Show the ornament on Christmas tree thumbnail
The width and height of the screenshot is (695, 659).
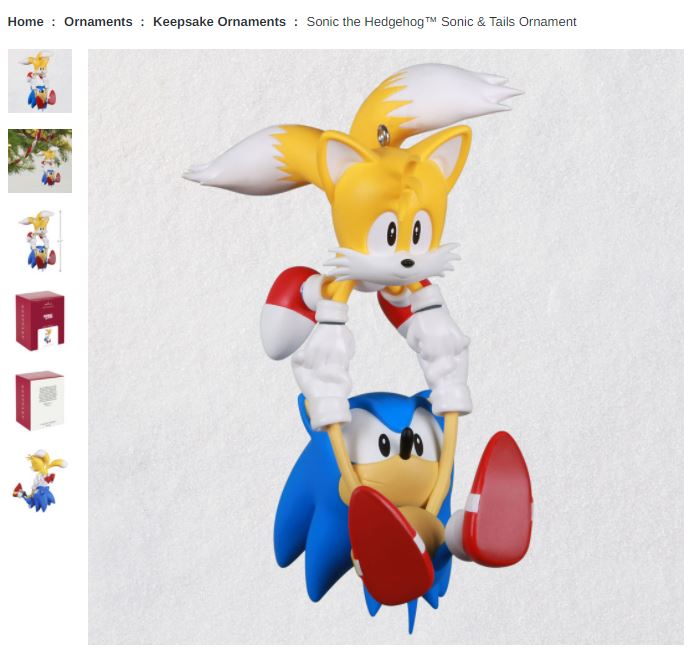(x=40, y=161)
